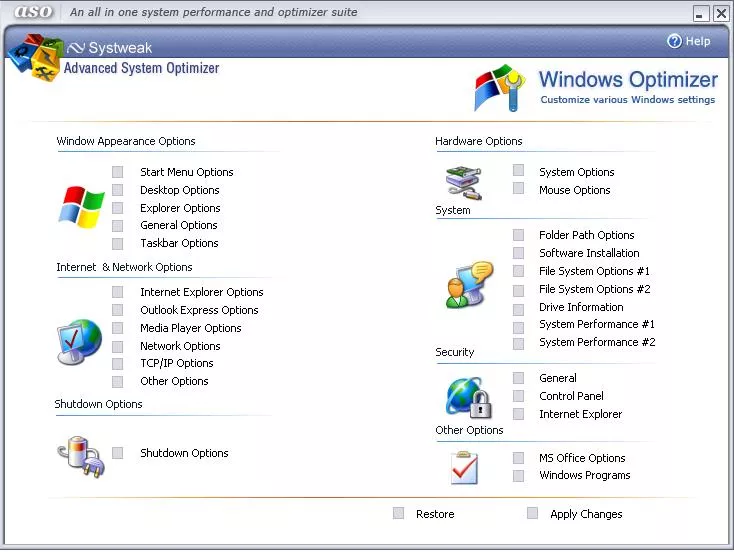Open the TCP/IP Options label
734x552 pixels.
pyautogui.click(x=176, y=363)
